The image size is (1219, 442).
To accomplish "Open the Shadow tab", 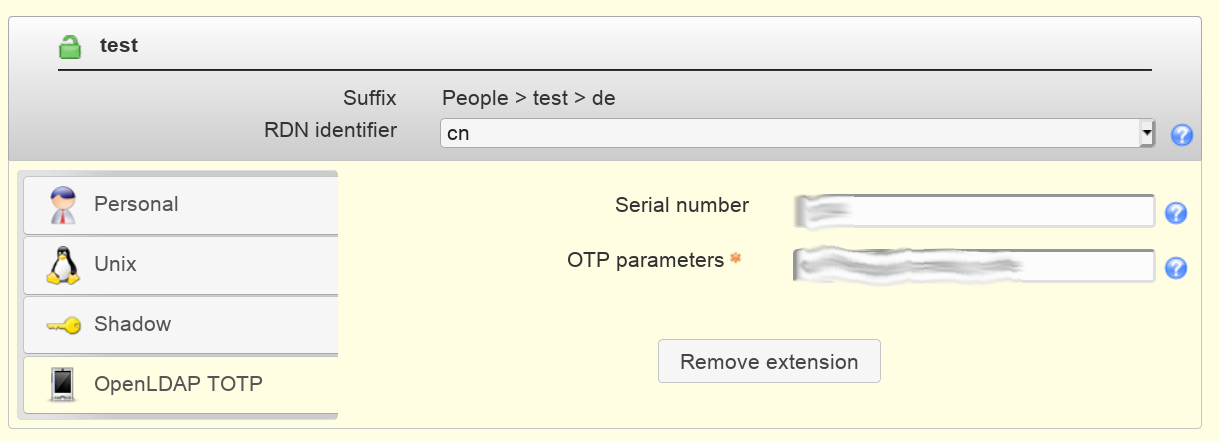I will point(180,325).
